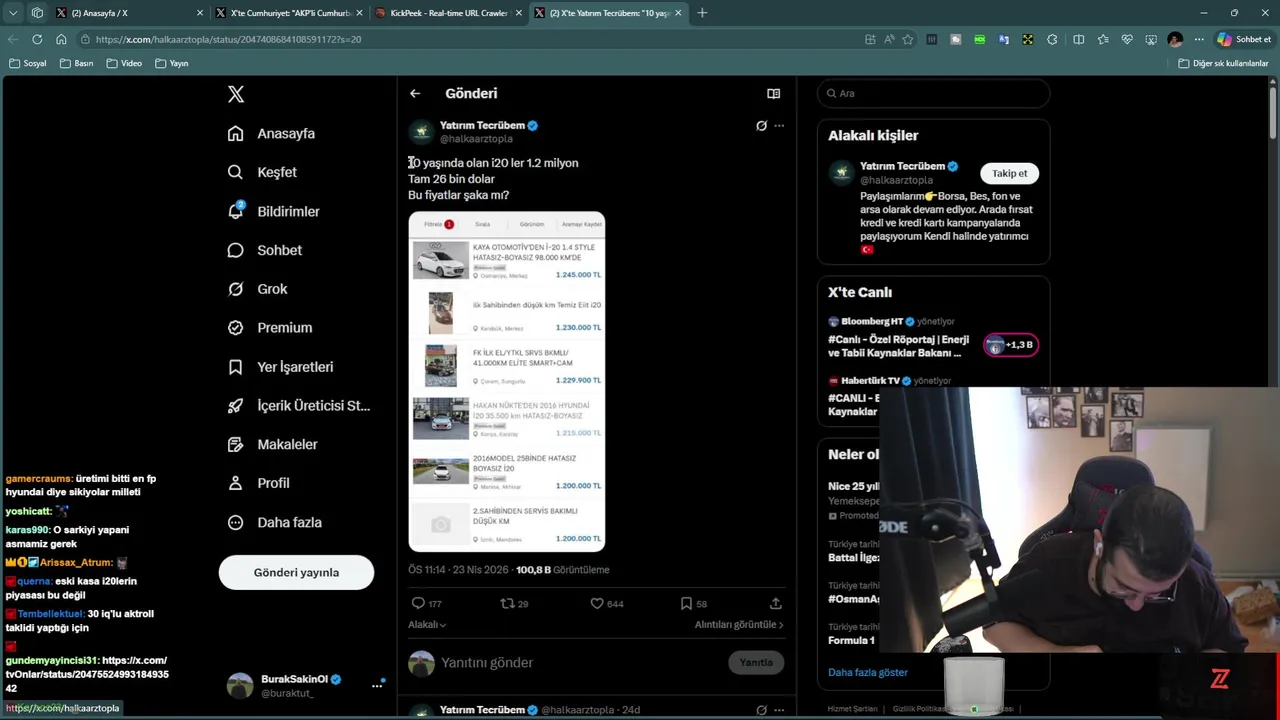1280x720 pixels.
Task: Open the Video bookmarks folder
Action: (x=124, y=63)
